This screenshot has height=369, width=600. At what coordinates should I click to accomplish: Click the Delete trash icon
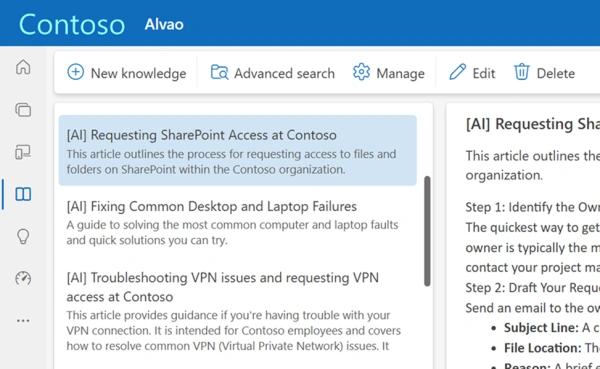tap(521, 72)
